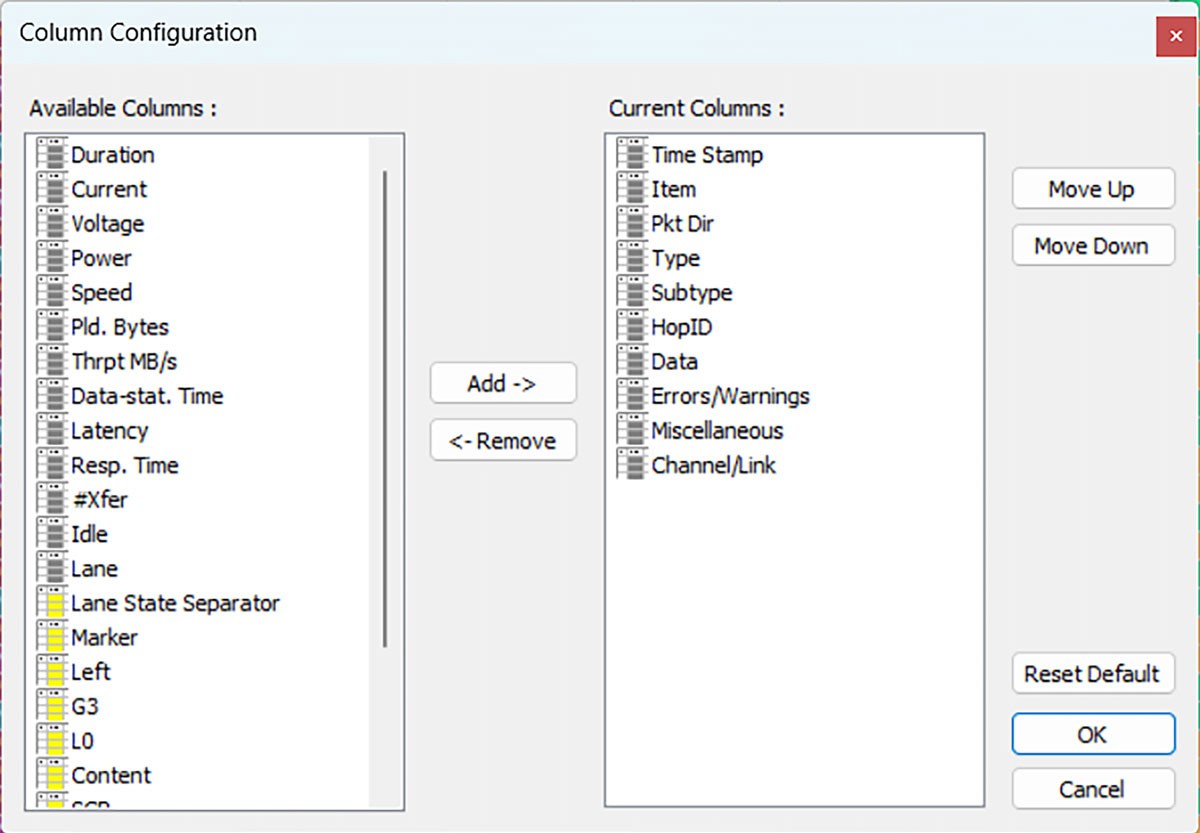Click the column icon beside Latency
The width and height of the screenshot is (1200, 833).
pyautogui.click(x=51, y=430)
